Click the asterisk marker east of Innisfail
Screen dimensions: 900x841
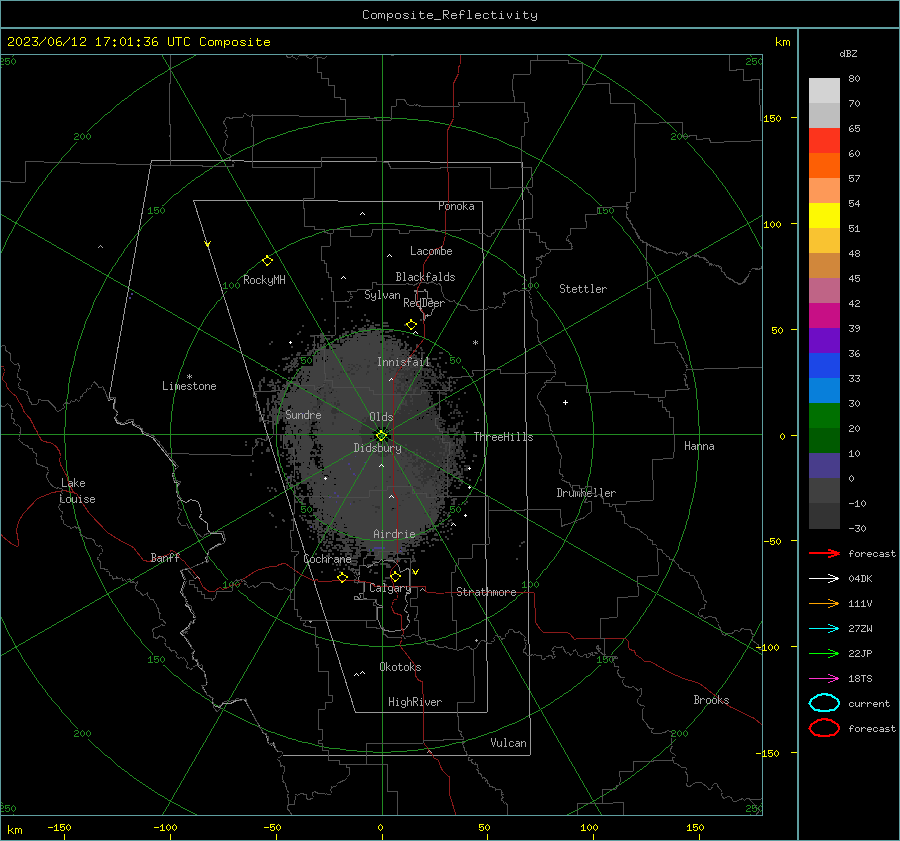click(x=475, y=343)
